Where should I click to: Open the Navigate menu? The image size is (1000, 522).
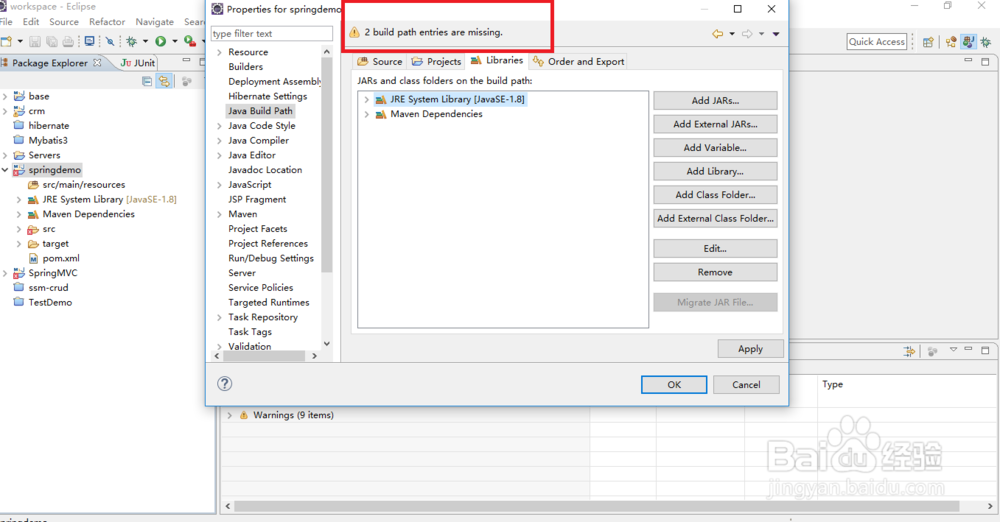pos(154,22)
